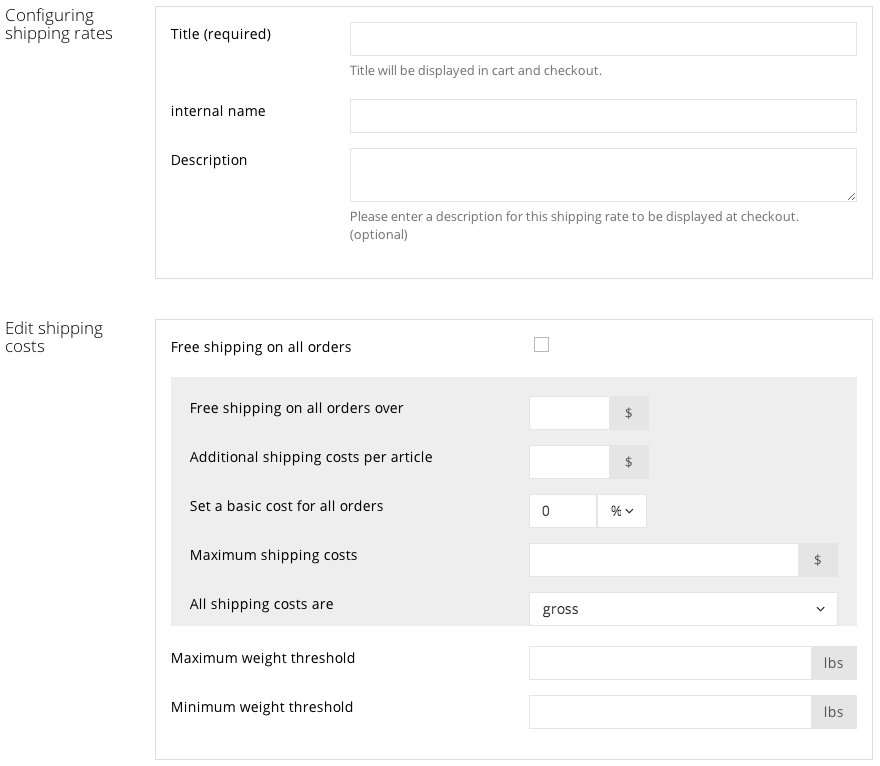Open the gross/net tax dropdown

tap(683, 609)
